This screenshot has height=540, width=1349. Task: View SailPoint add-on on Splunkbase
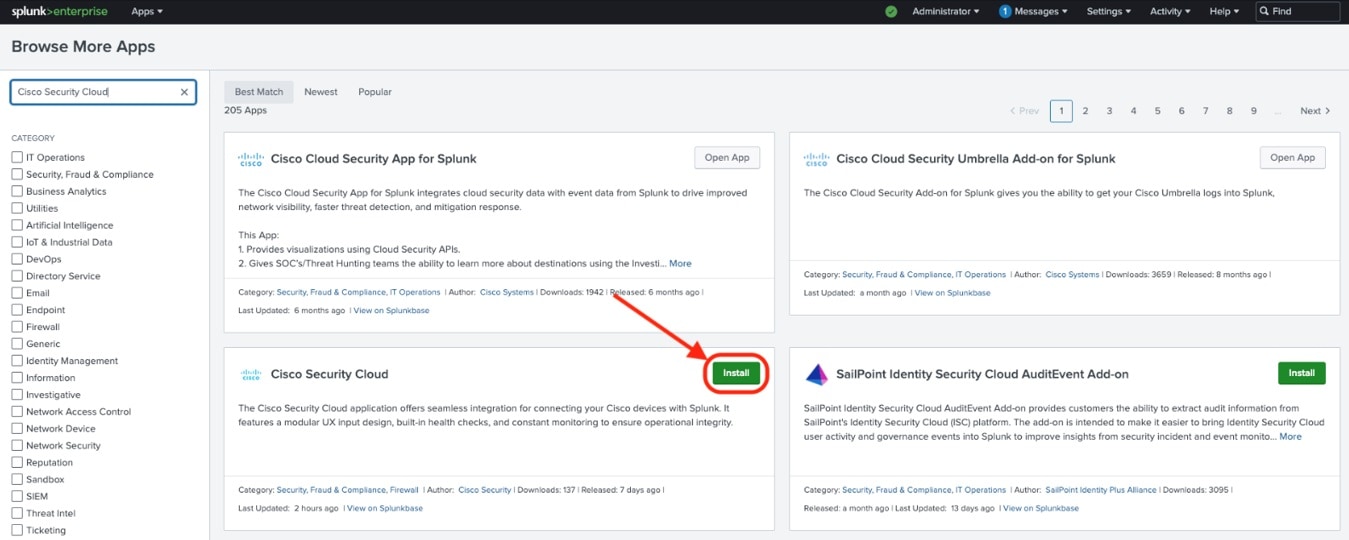click(1041, 508)
